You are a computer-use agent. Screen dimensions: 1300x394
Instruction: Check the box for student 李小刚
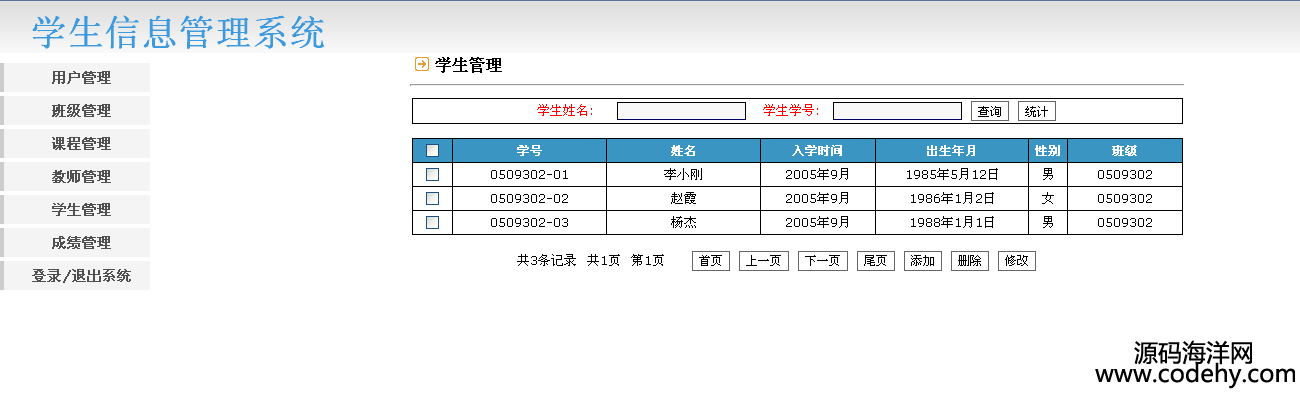click(x=432, y=174)
